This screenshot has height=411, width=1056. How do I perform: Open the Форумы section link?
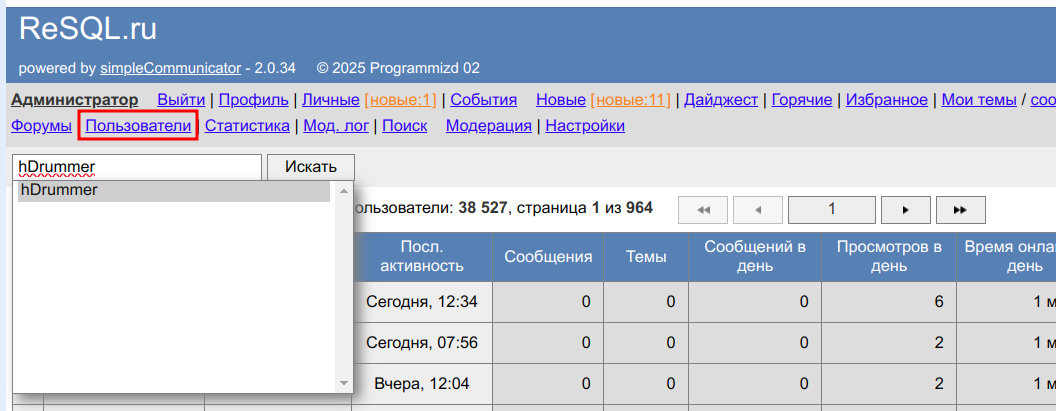[41, 126]
